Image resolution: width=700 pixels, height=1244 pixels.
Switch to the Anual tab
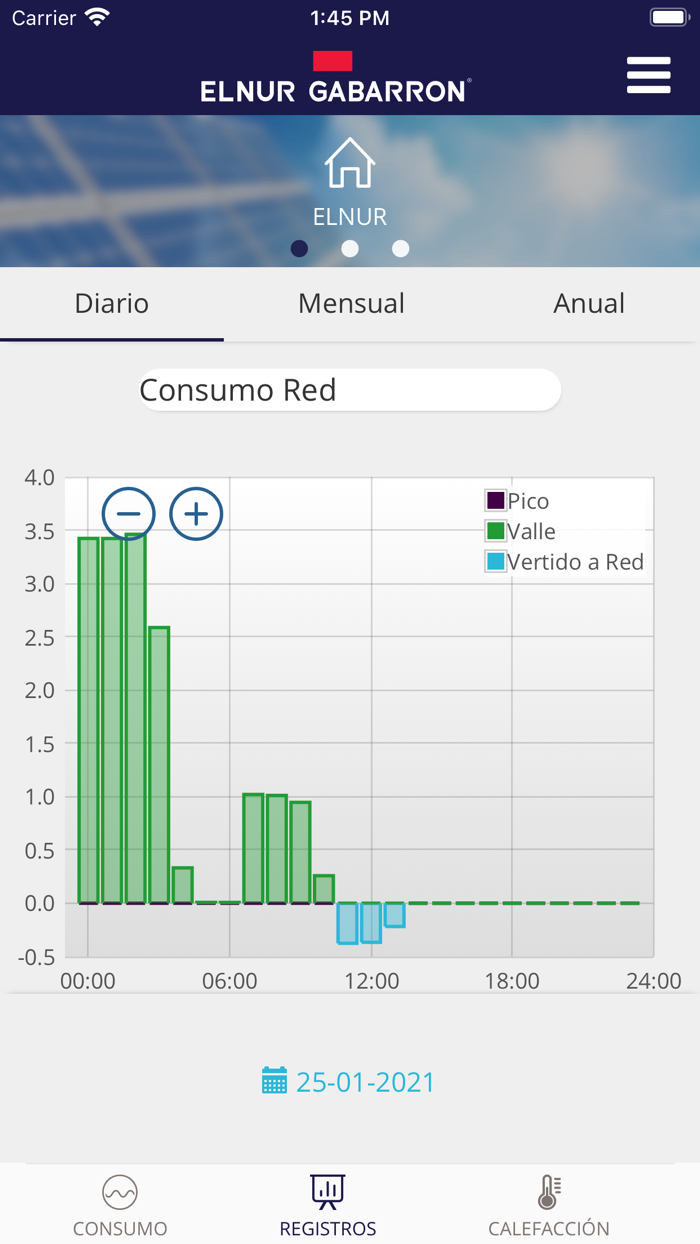click(589, 304)
